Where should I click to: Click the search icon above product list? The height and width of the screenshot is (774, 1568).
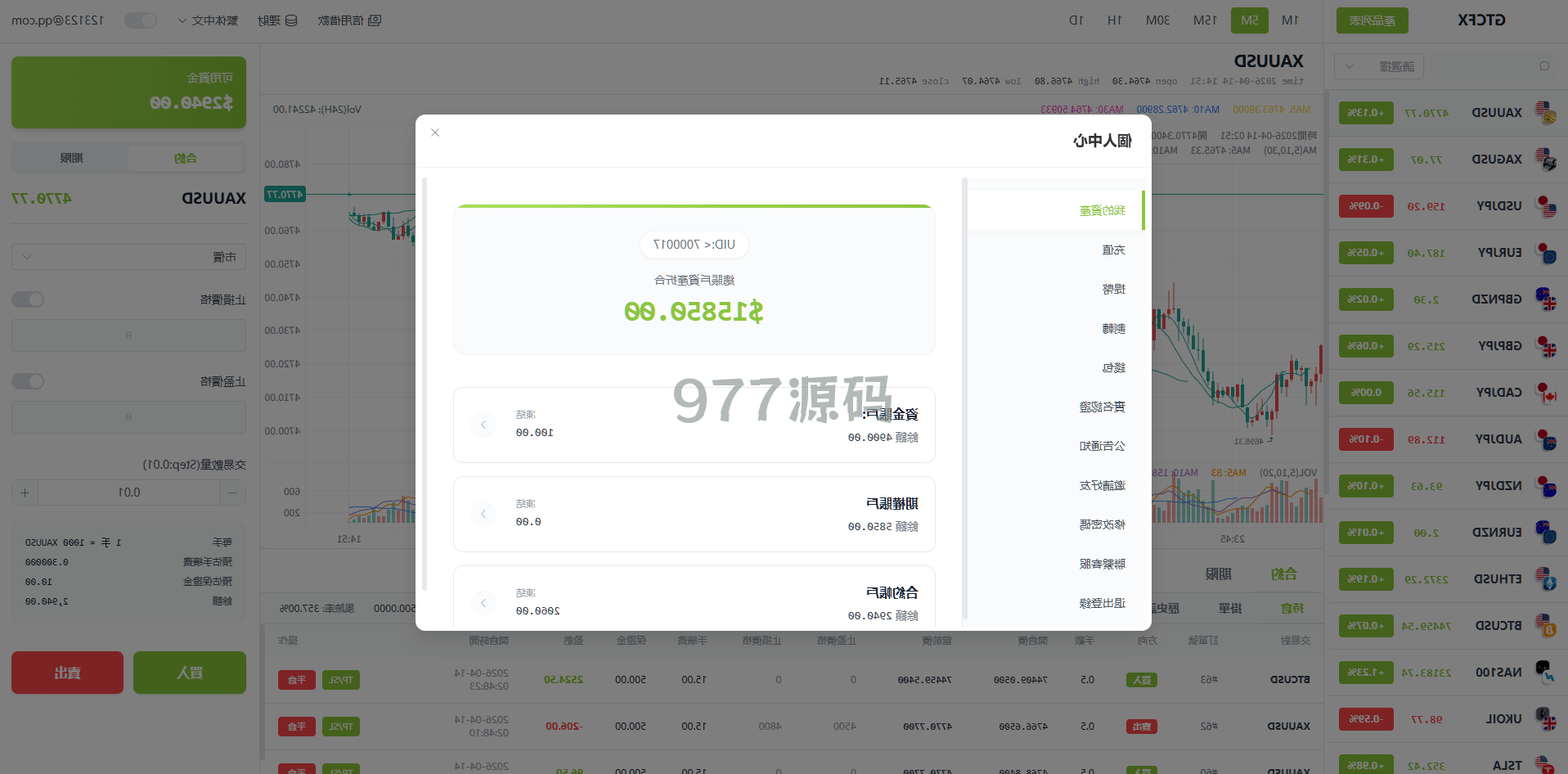(1544, 66)
